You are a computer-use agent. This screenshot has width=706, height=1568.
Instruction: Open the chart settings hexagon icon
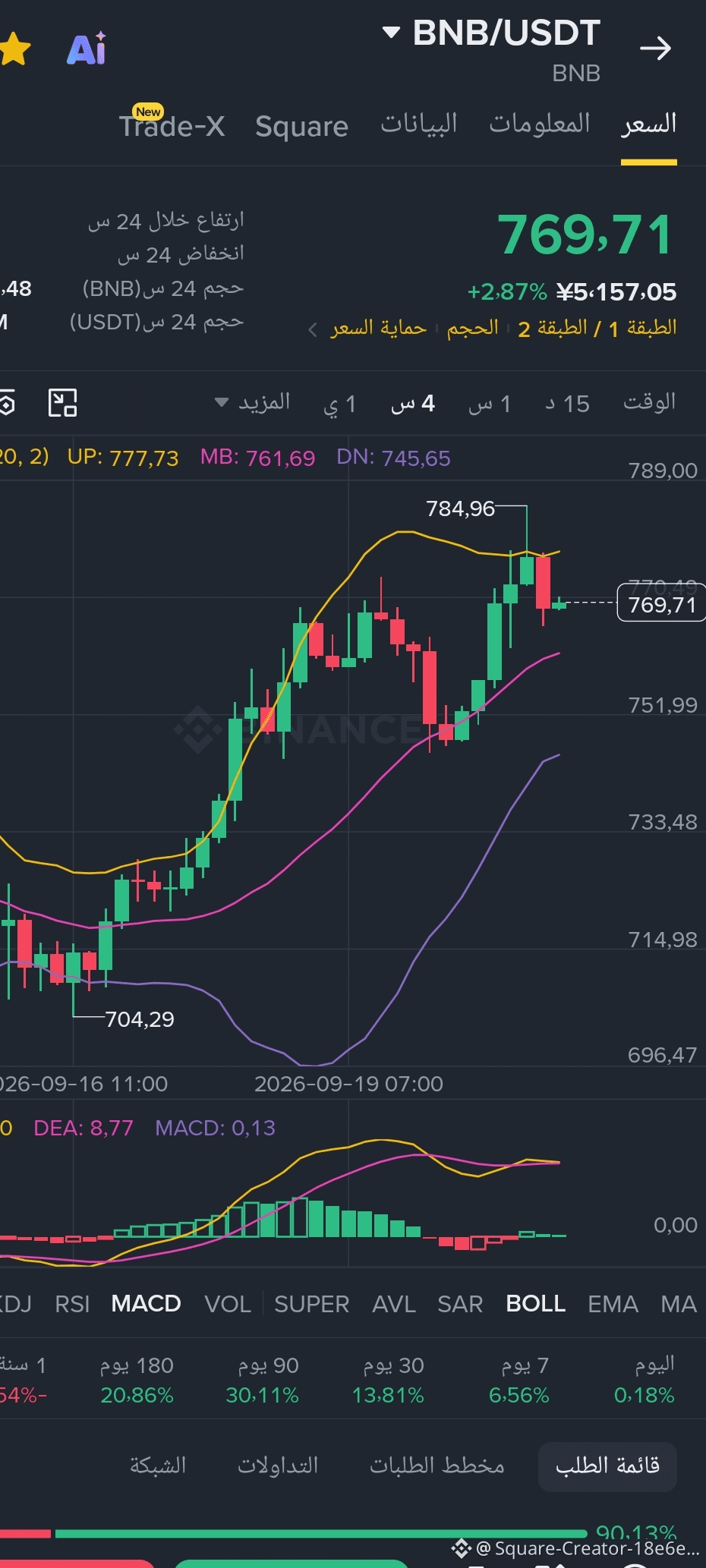click(6, 404)
